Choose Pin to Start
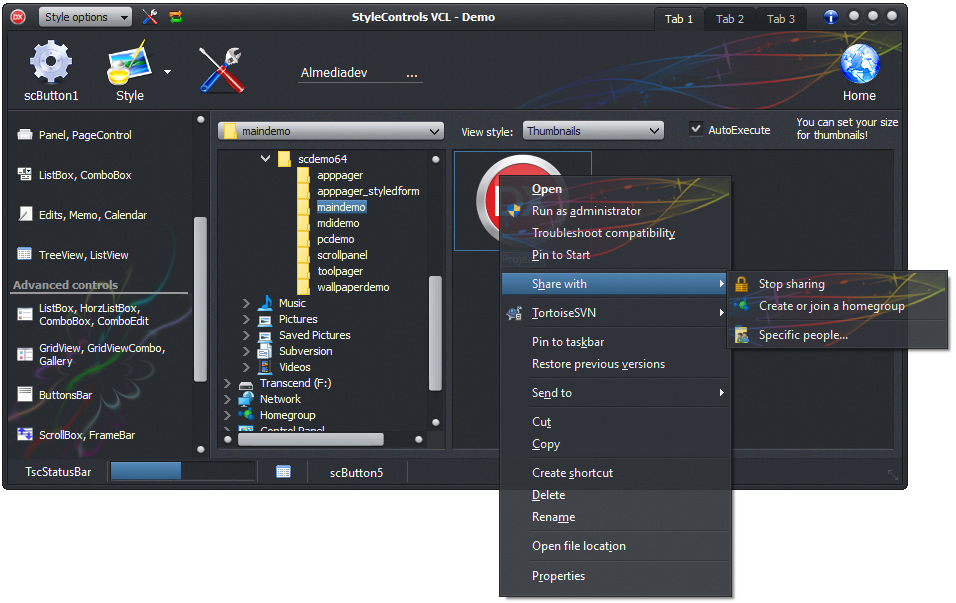The height and width of the screenshot is (603, 956). click(616, 255)
